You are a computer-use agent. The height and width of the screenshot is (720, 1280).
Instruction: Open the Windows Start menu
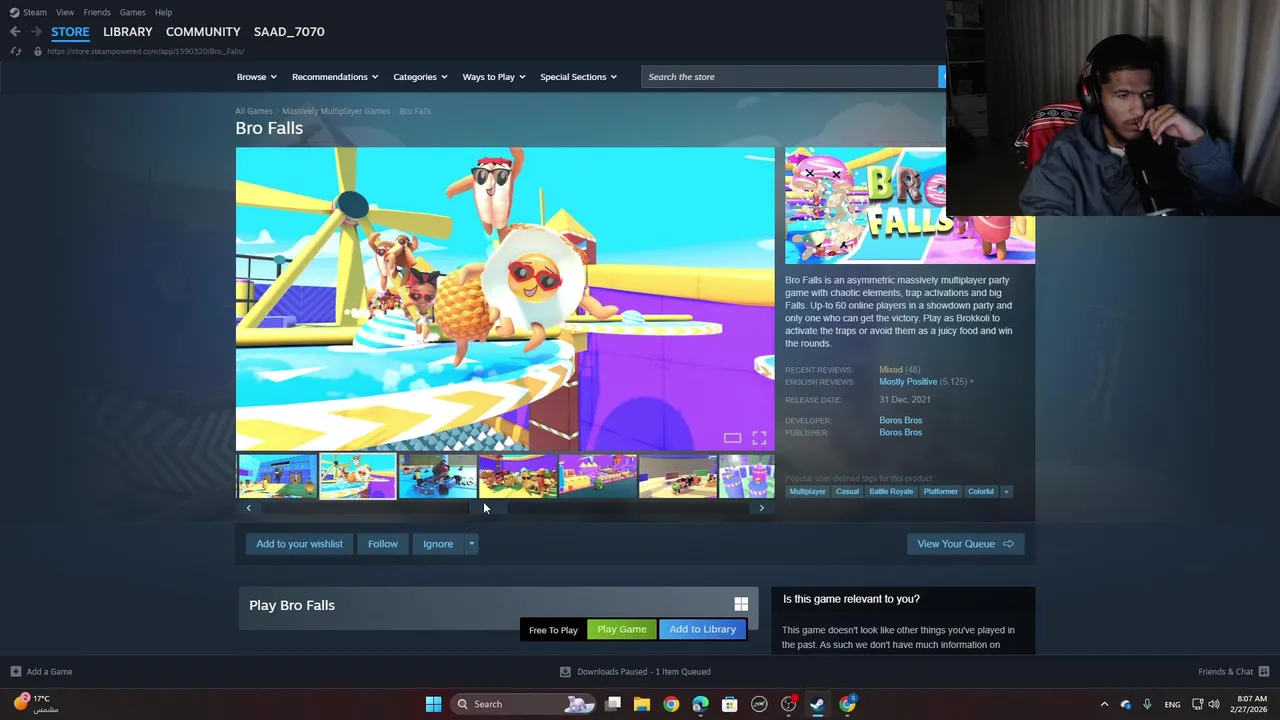click(x=433, y=704)
